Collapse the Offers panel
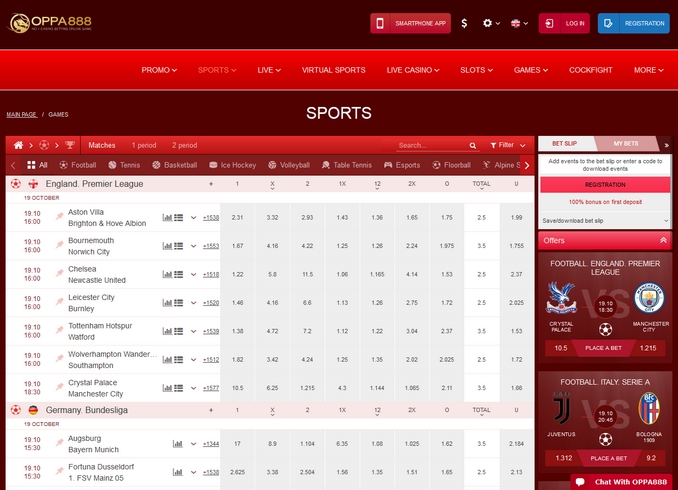 coord(663,240)
